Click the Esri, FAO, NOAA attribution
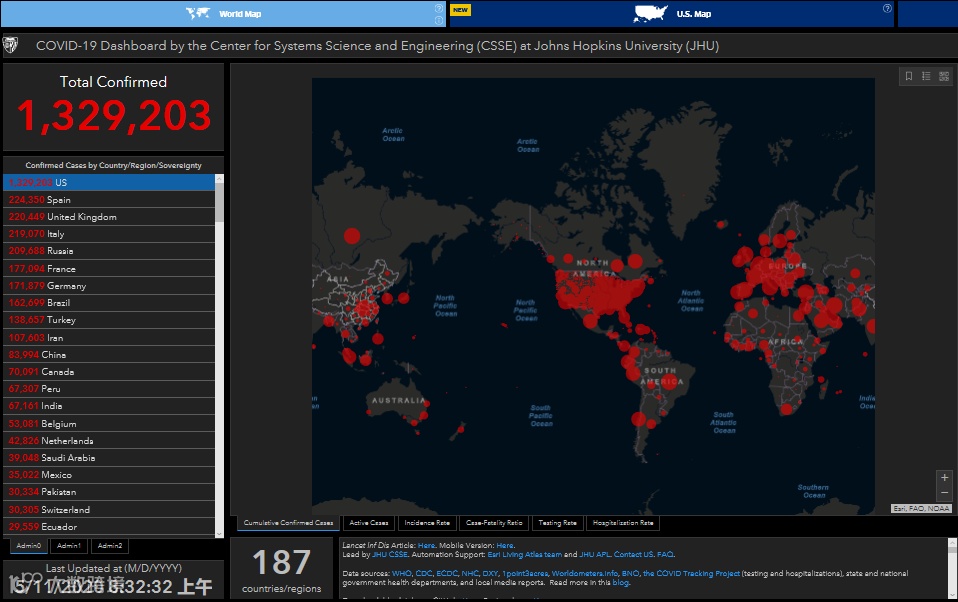Screen dimensions: 958x602 click(x=921, y=508)
